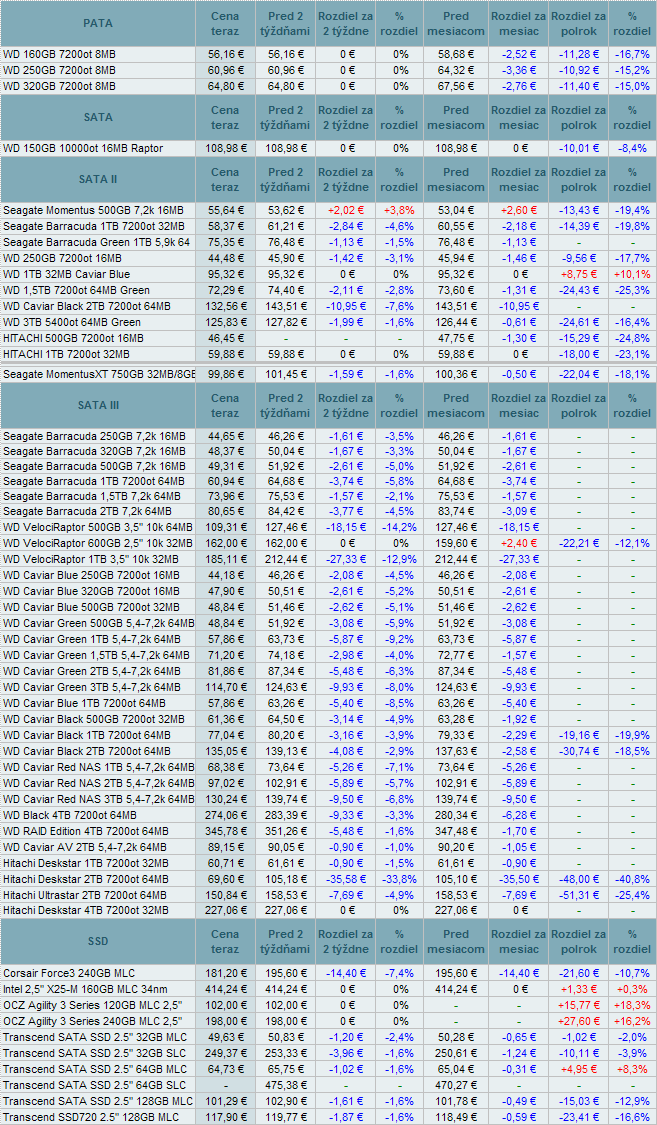
Task: Click the 49,63 € price of Transcend SSD 32GB MLC
Action: 226,1037
